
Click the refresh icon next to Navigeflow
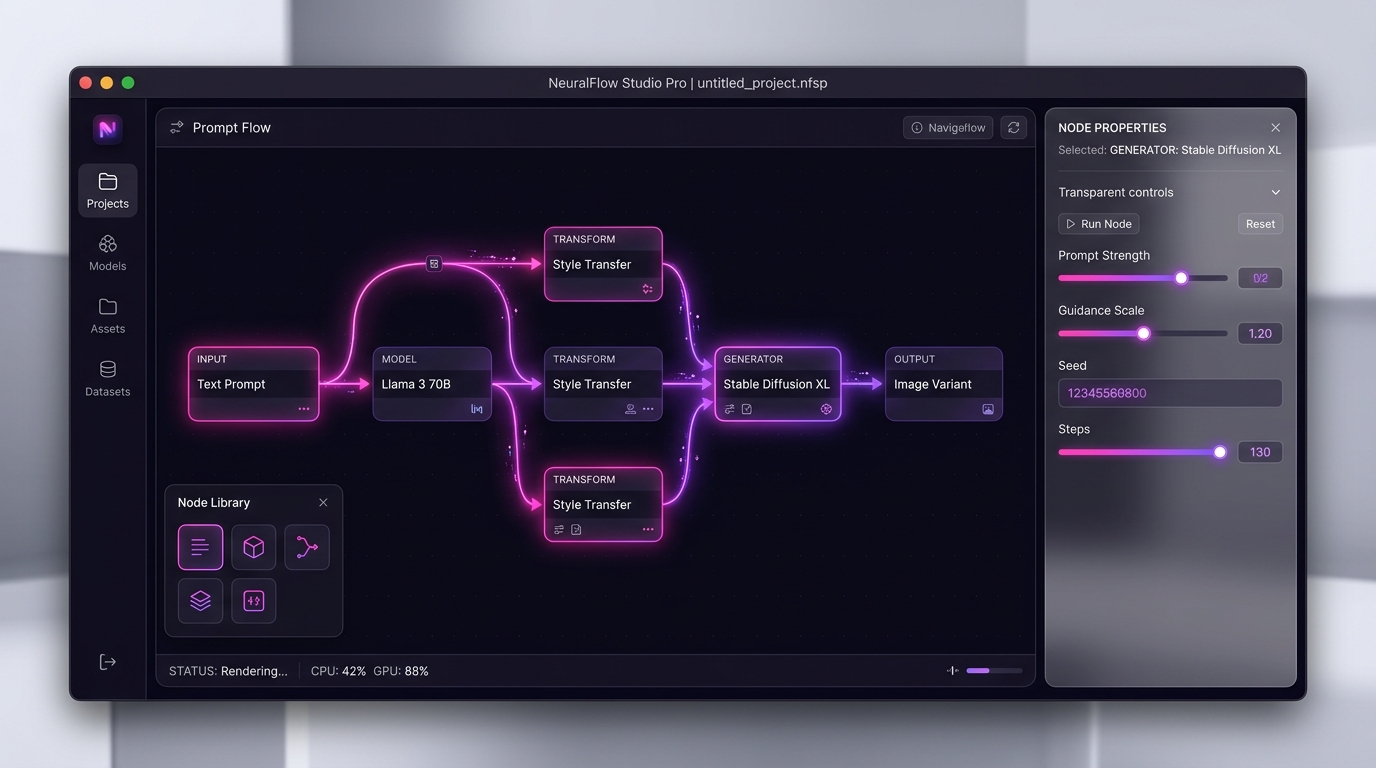click(1014, 127)
